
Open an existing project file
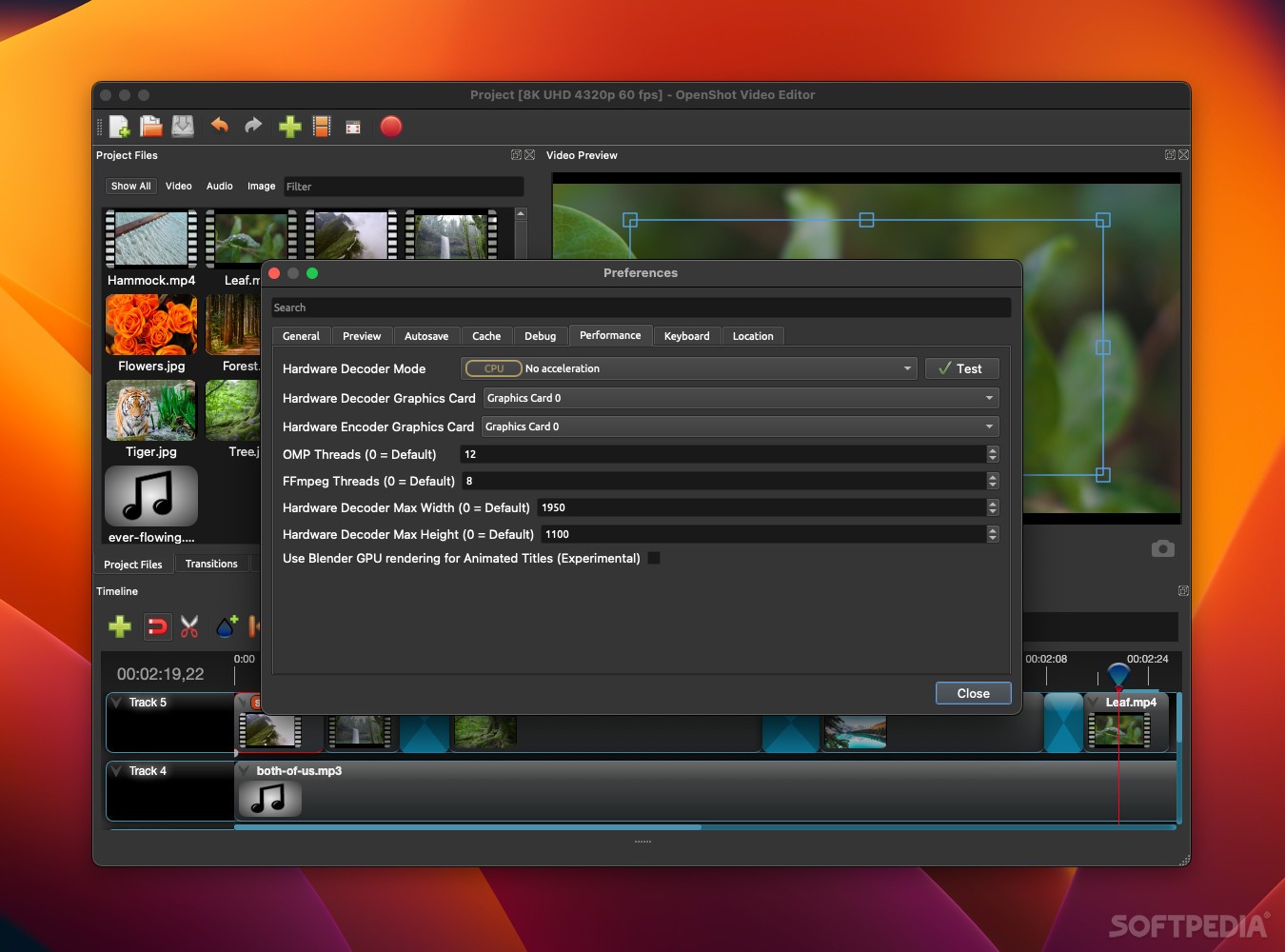click(150, 126)
